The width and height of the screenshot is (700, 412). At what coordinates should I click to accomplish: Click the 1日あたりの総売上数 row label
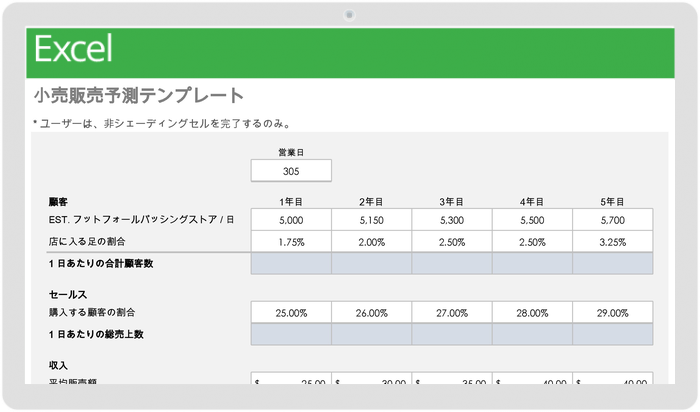(x=96, y=334)
